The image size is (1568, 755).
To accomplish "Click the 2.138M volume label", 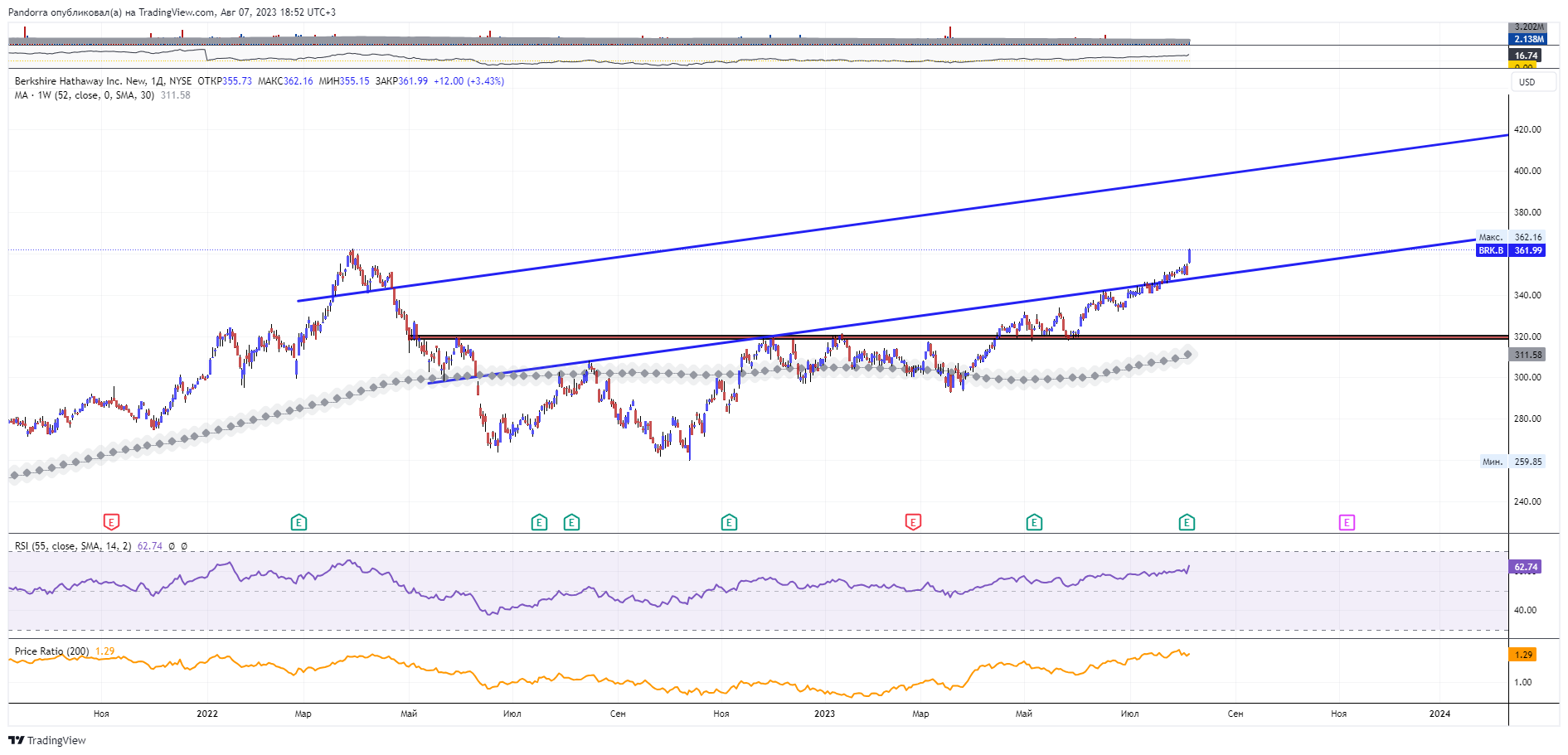I will [1528, 39].
